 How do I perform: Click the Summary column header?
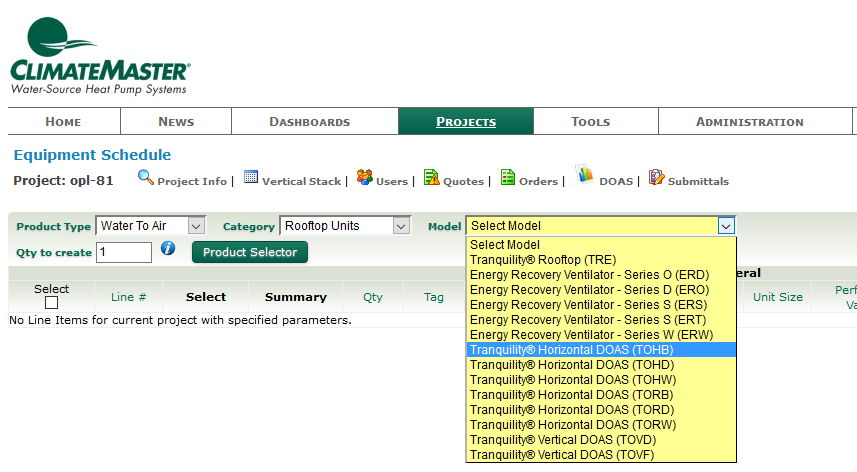point(296,297)
